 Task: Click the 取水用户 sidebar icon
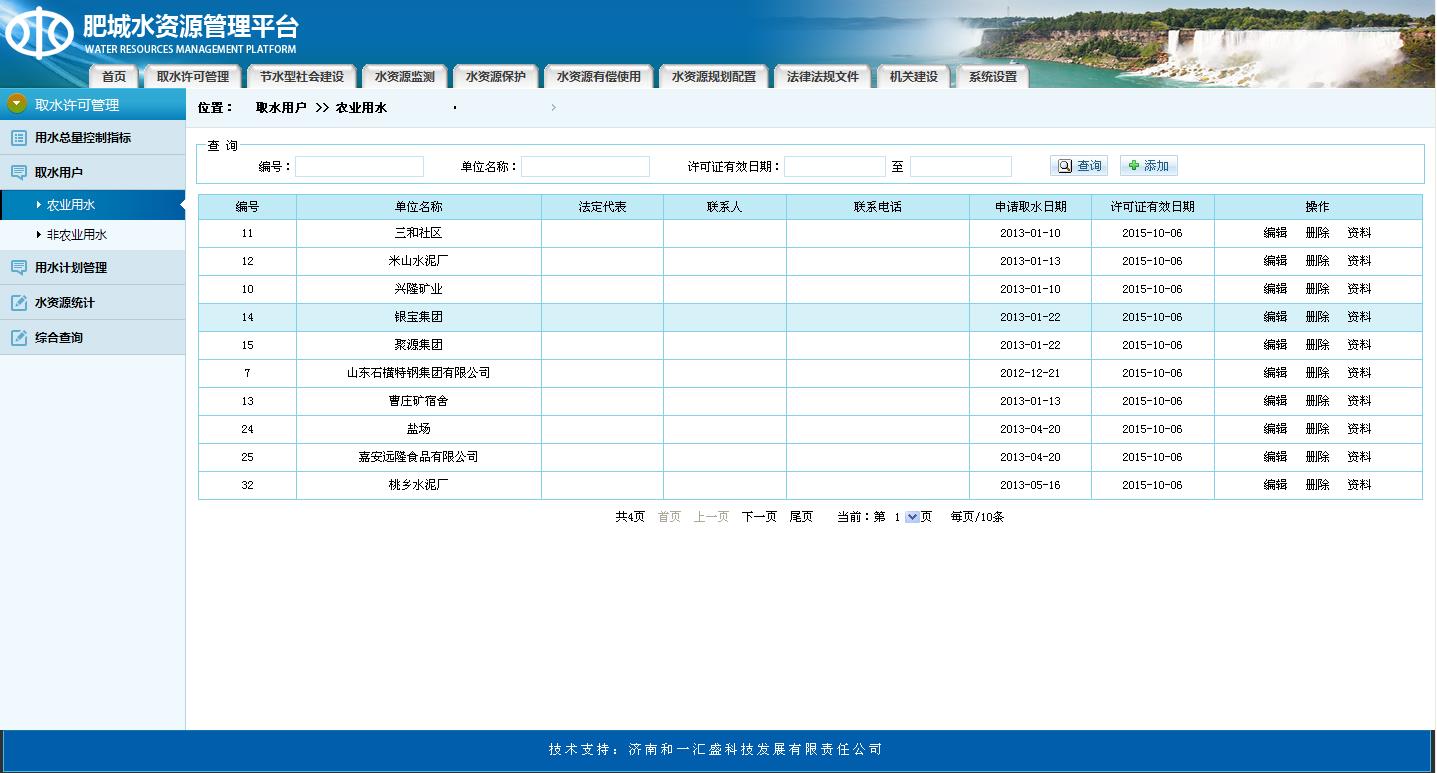(x=17, y=171)
